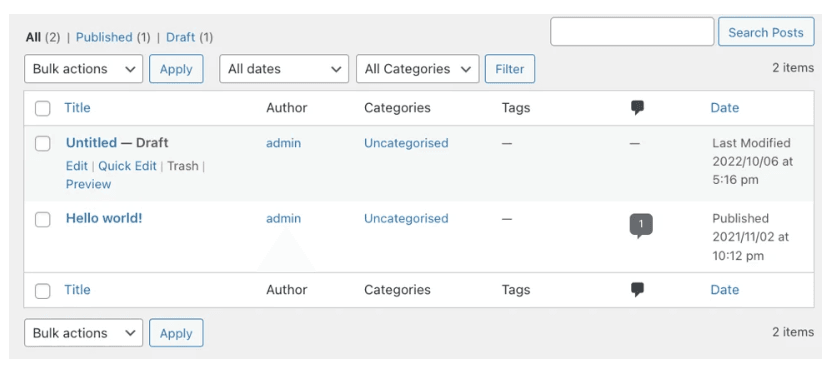Click the top Apply button
This screenshot has width=831, height=366.
(x=176, y=69)
